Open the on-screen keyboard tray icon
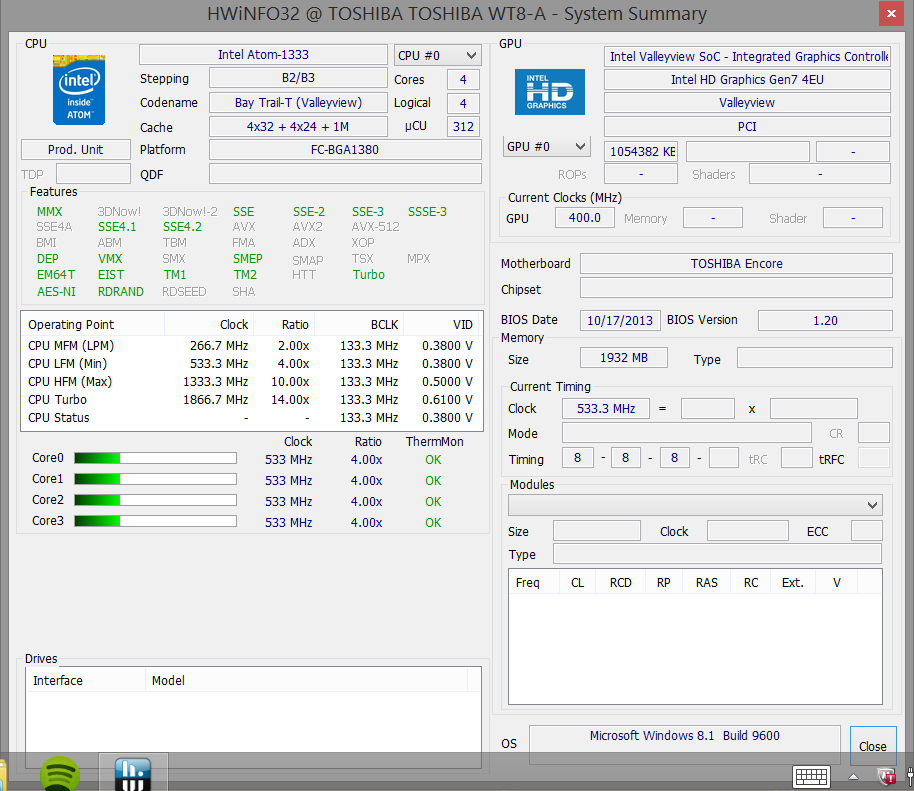The height and width of the screenshot is (791, 914). click(811, 777)
